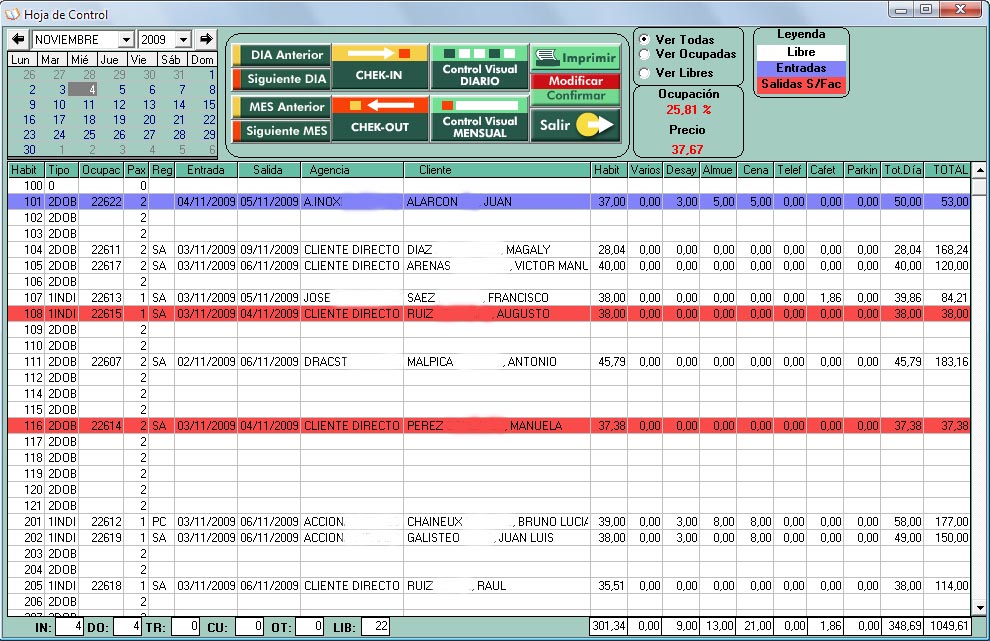Screen dimensions: 990x641
Task: Start a CHEK-OUT
Action: 379,118
